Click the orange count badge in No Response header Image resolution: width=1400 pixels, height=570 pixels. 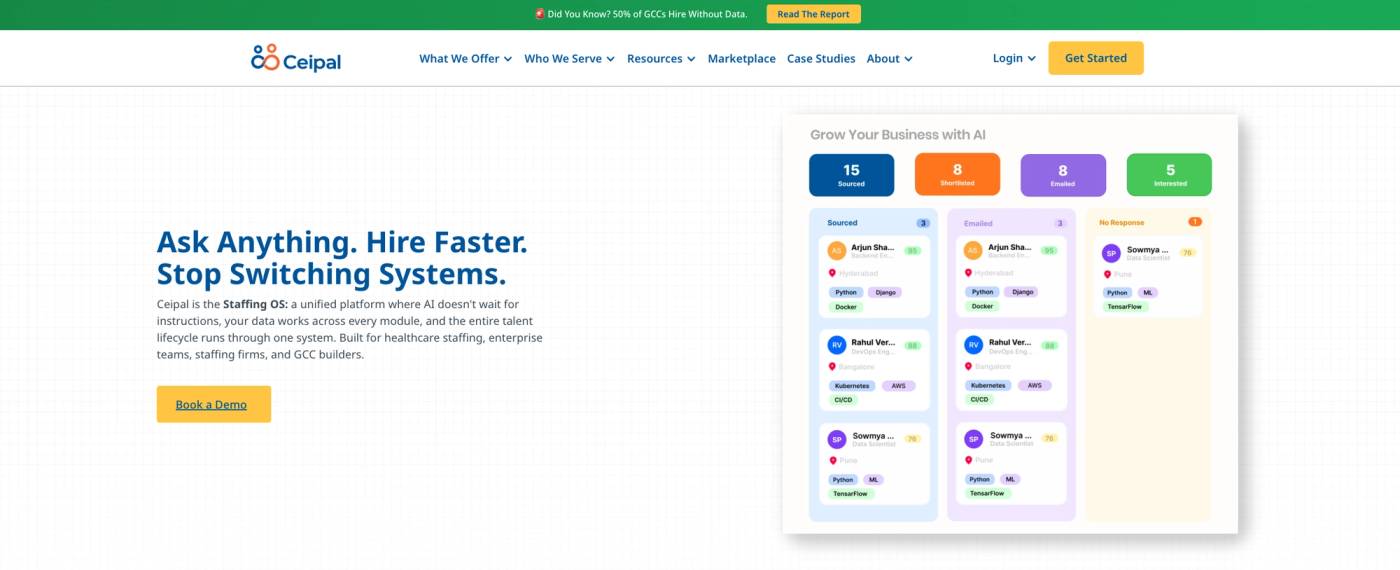(x=1195, y=222)
